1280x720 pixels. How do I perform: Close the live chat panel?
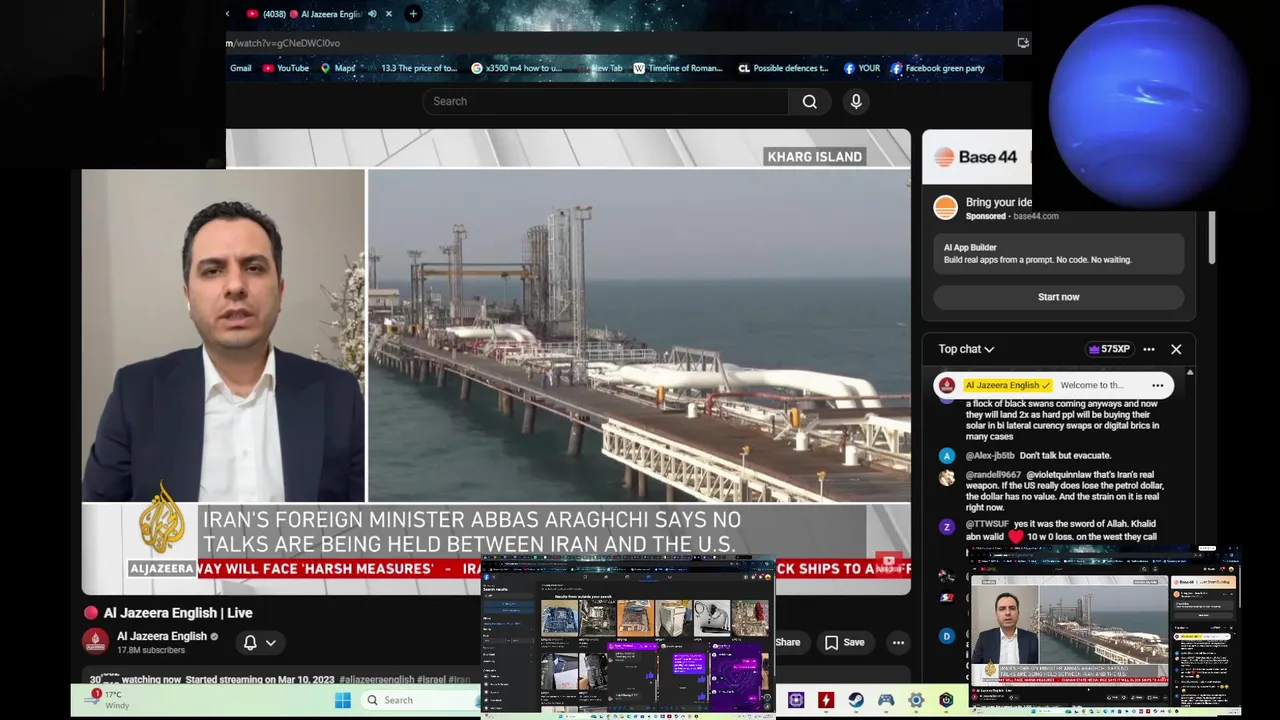pyautogui.click(x=1176, y=349)
